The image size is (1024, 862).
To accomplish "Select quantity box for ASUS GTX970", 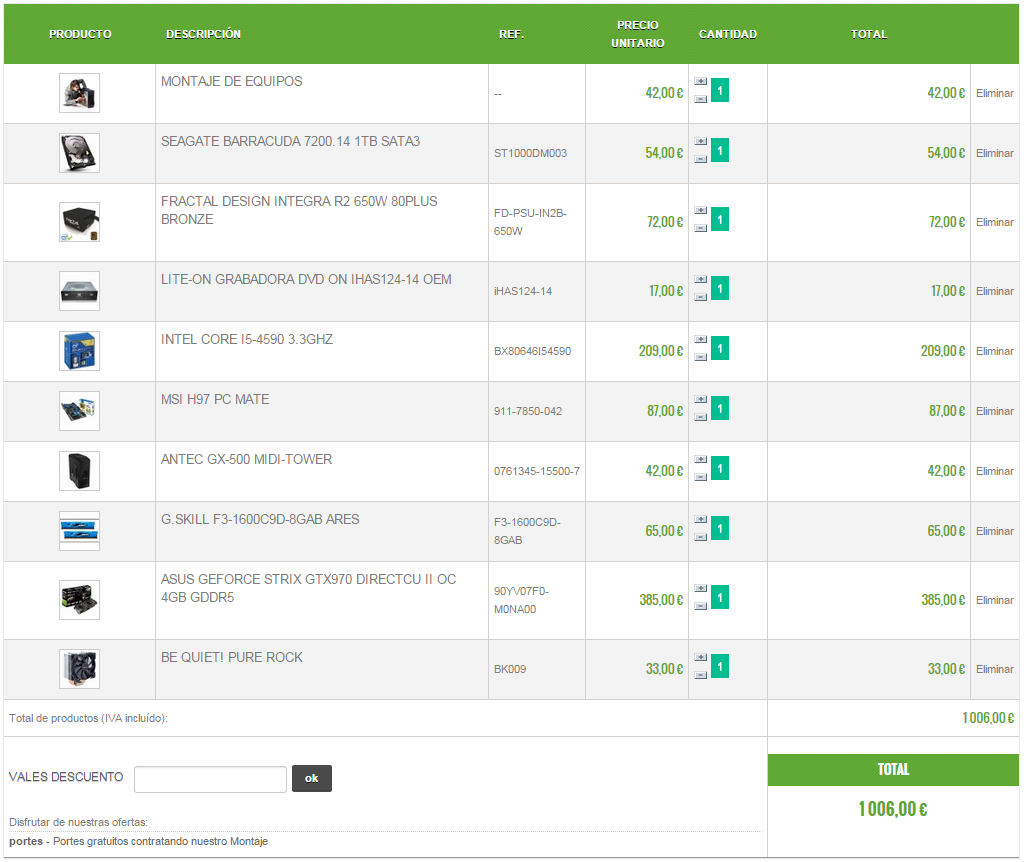I will (720, 597).
